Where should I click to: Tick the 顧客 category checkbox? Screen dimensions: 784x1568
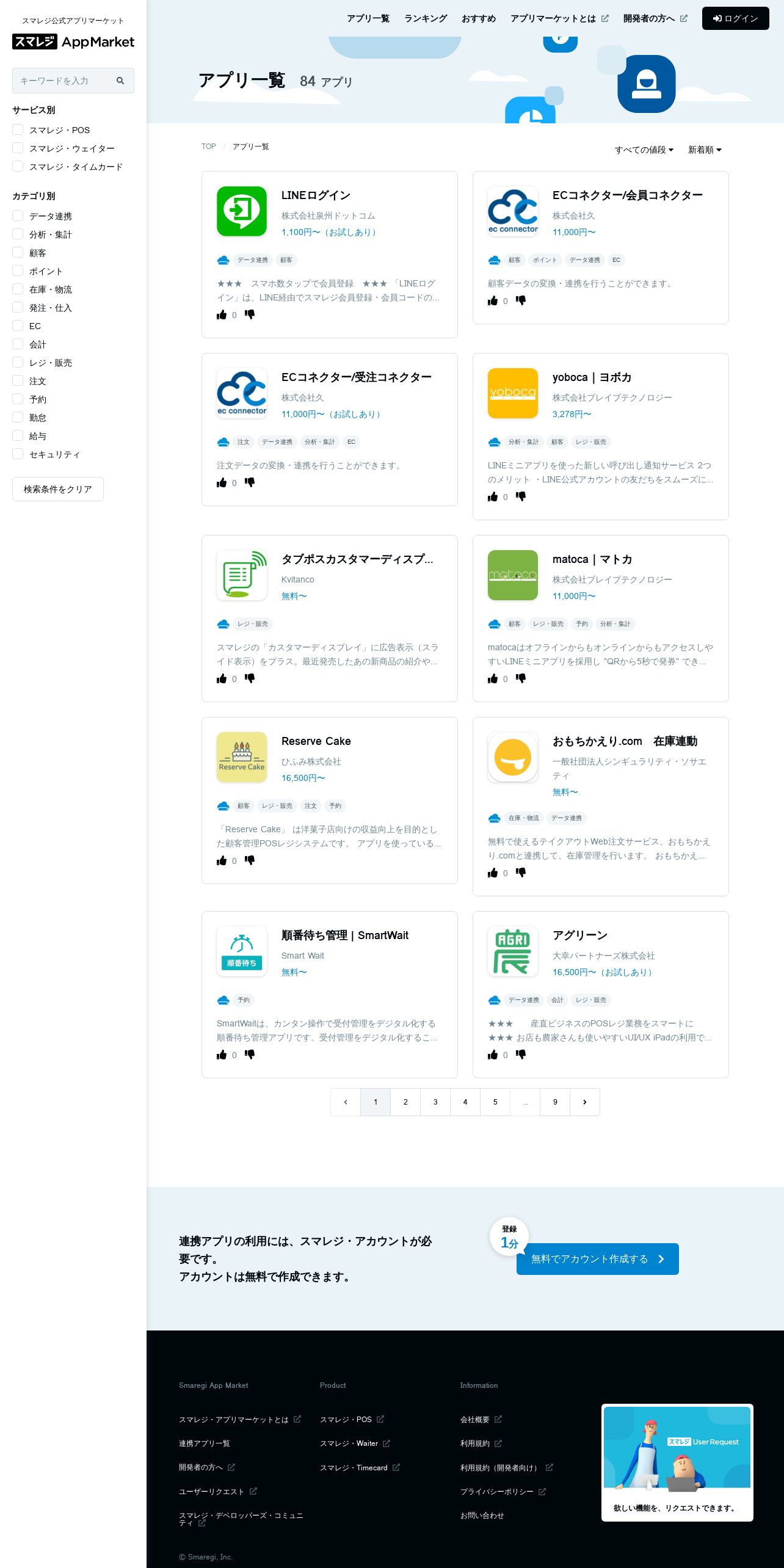(x=18, y=252)
